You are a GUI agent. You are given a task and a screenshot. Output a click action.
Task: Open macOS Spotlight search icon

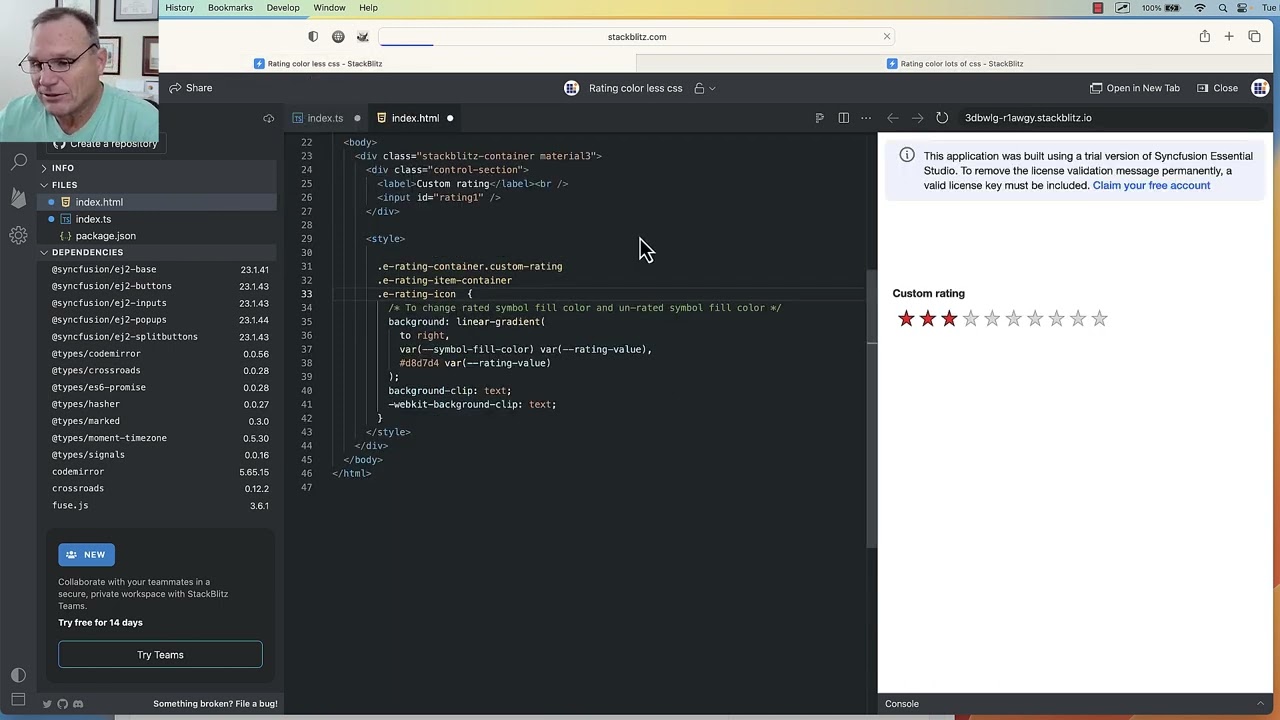[x=1222, y=8]
